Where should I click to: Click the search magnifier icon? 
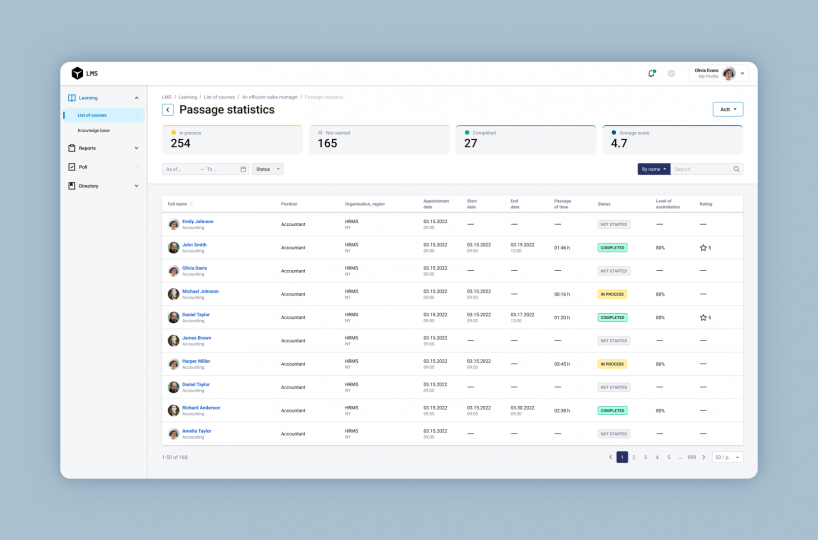click(x=737, y=169)
